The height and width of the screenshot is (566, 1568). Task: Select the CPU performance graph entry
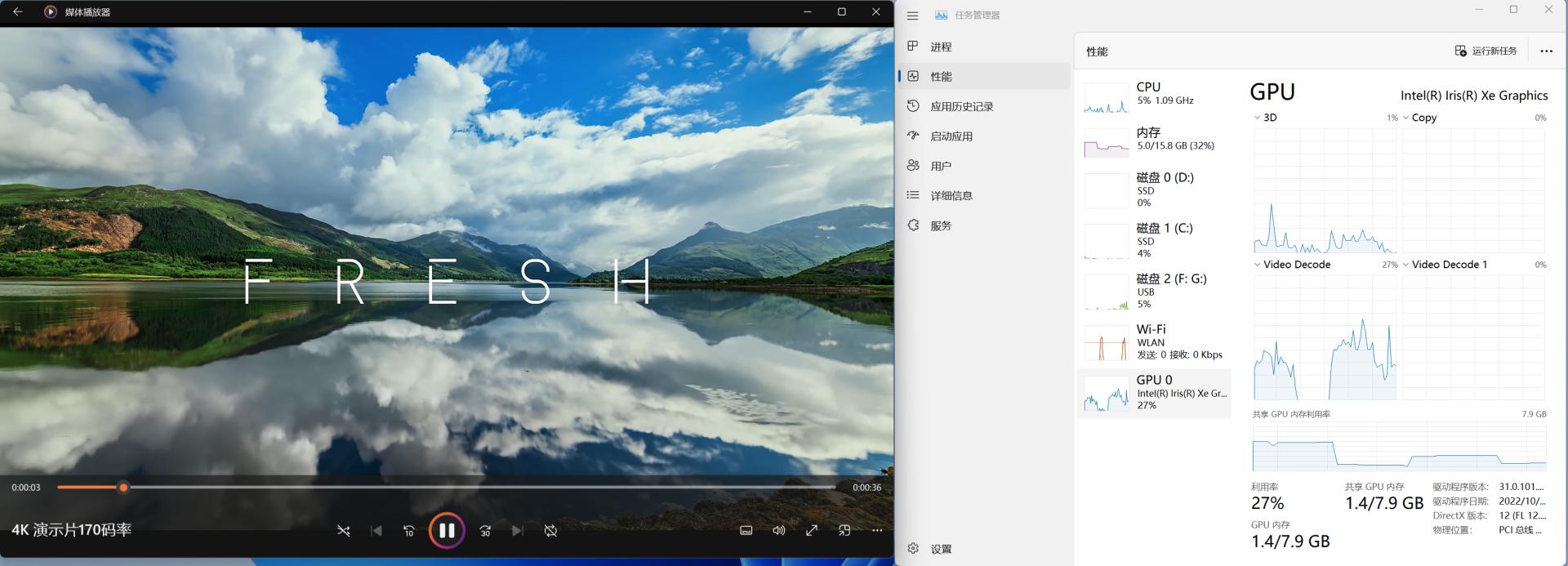[1153, 97]
